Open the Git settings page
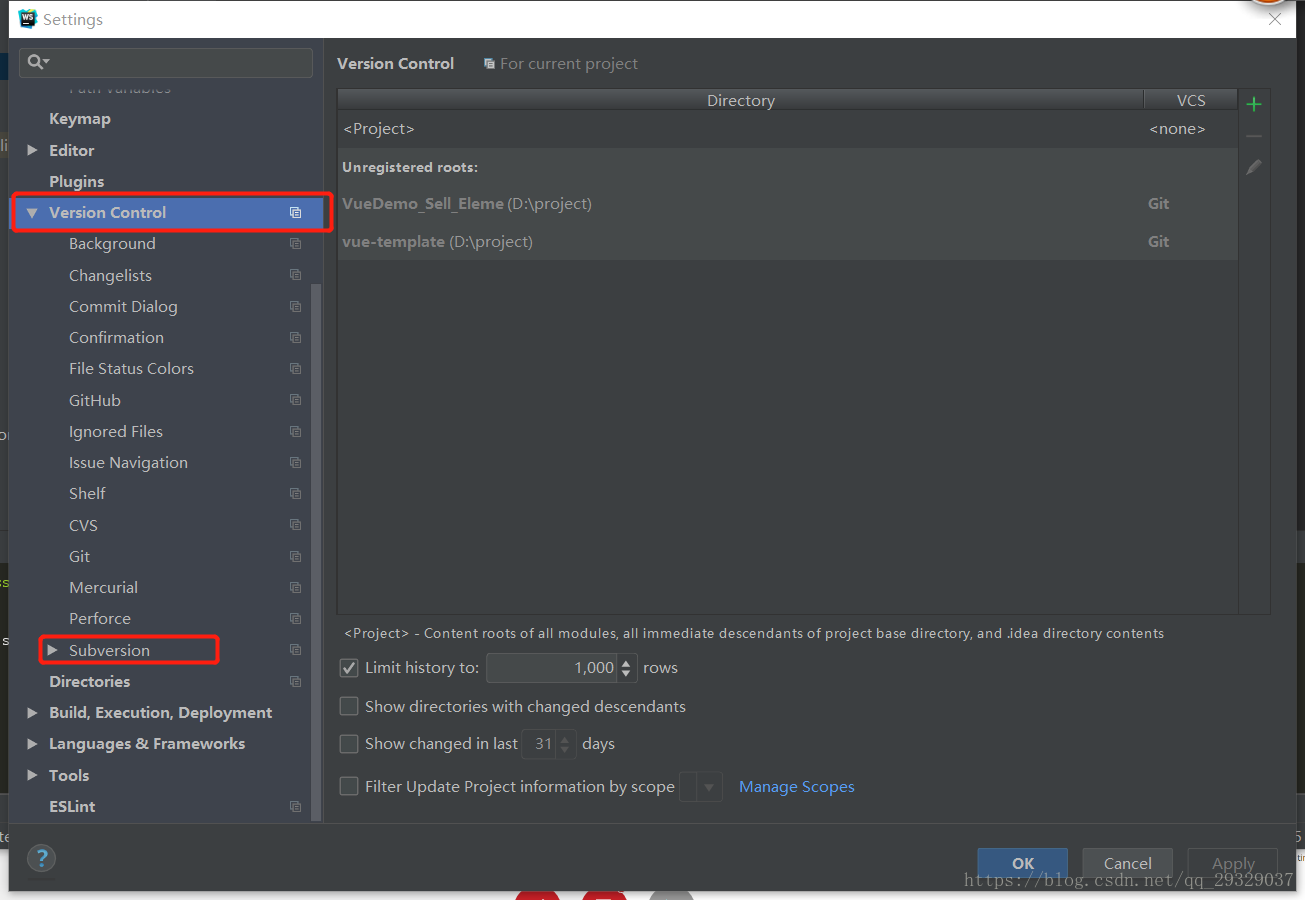1305x900 pixels. (x=80, y=556)
